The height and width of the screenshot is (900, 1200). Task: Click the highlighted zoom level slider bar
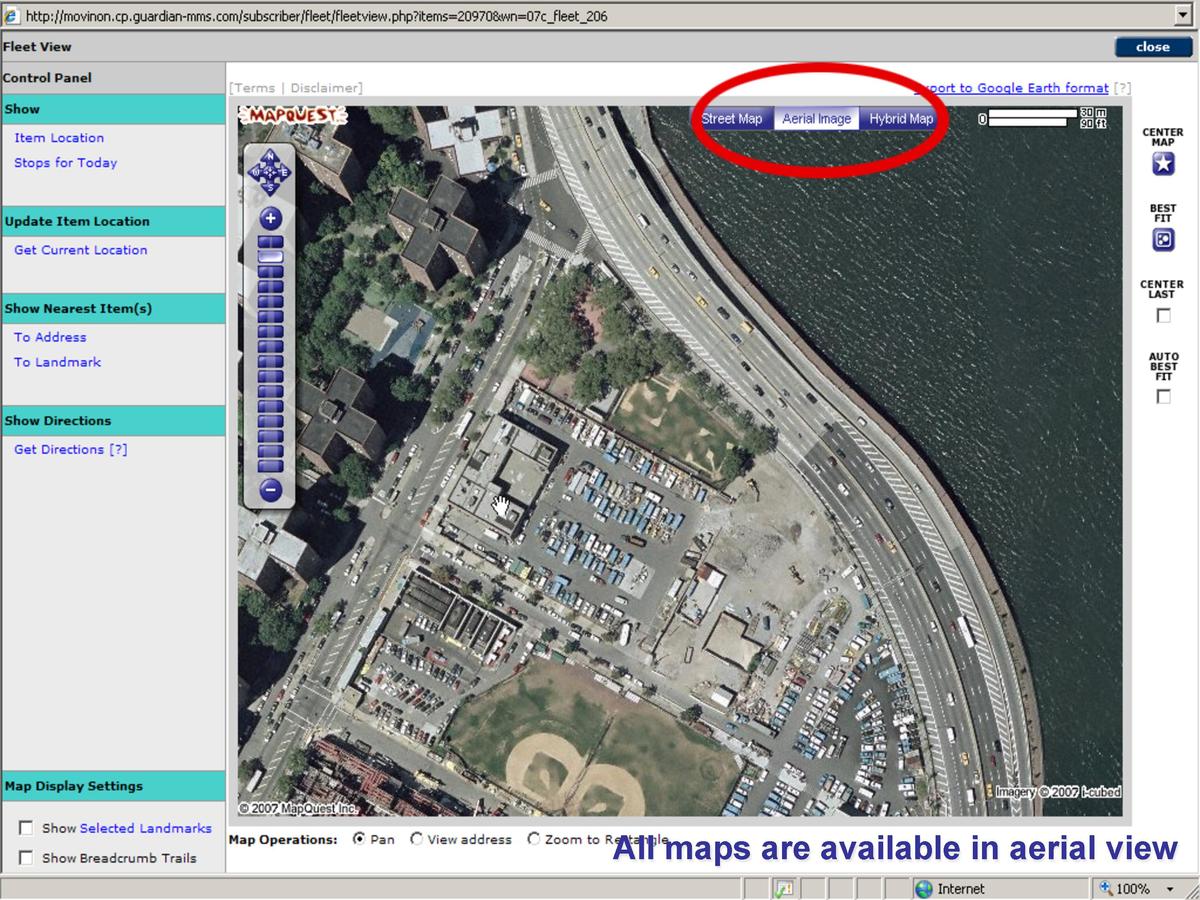270,257
